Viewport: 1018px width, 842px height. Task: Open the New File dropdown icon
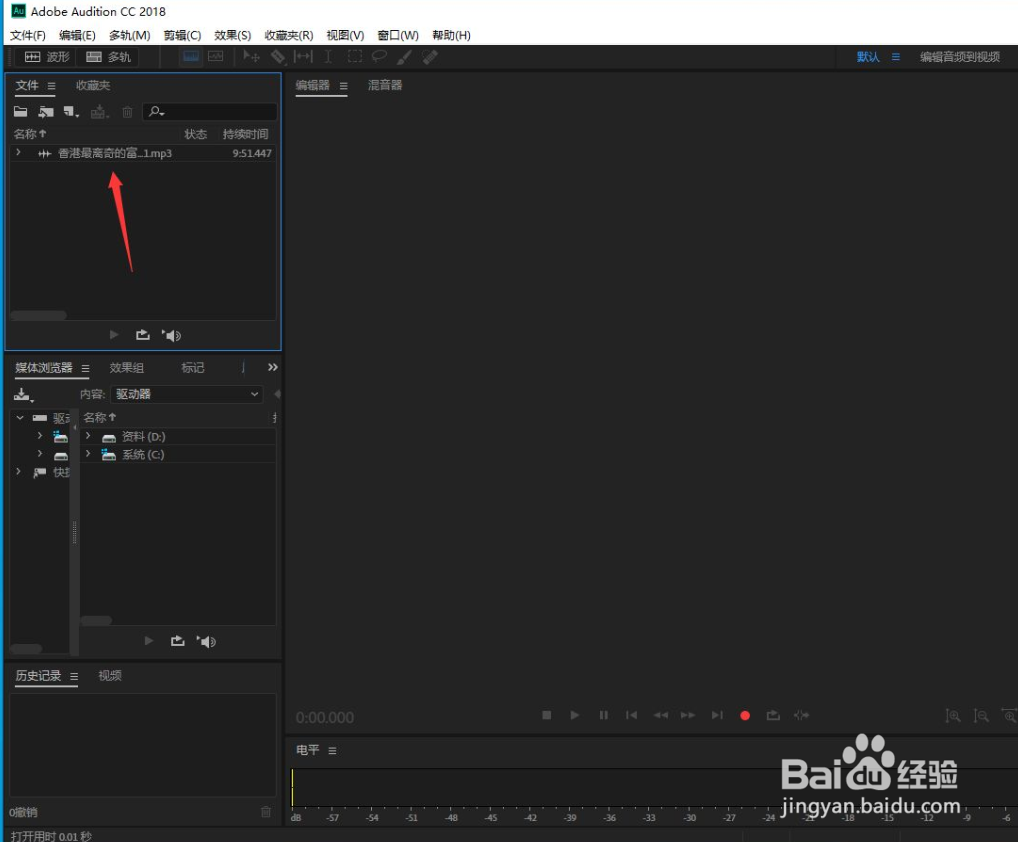[x=71, y=112]
